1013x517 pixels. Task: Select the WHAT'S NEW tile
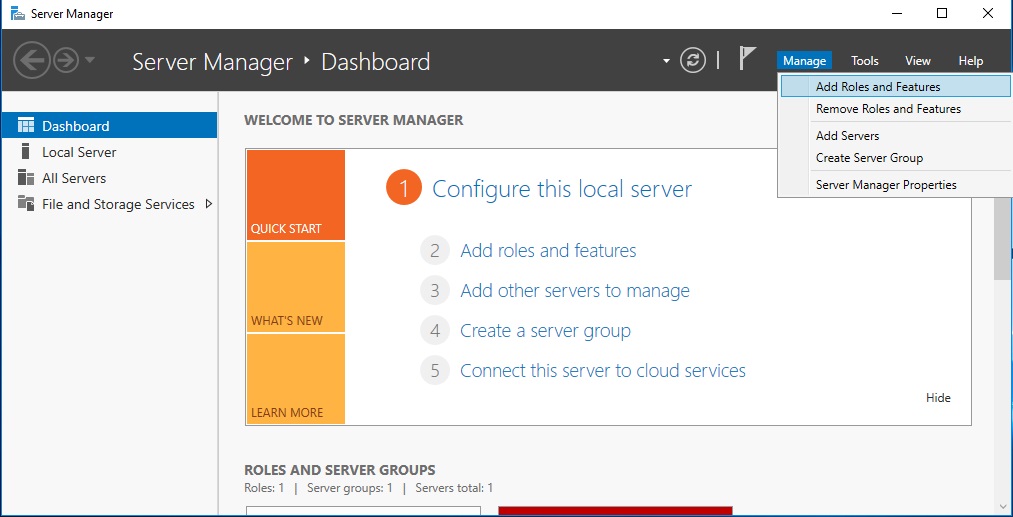[x=296, y=287]
